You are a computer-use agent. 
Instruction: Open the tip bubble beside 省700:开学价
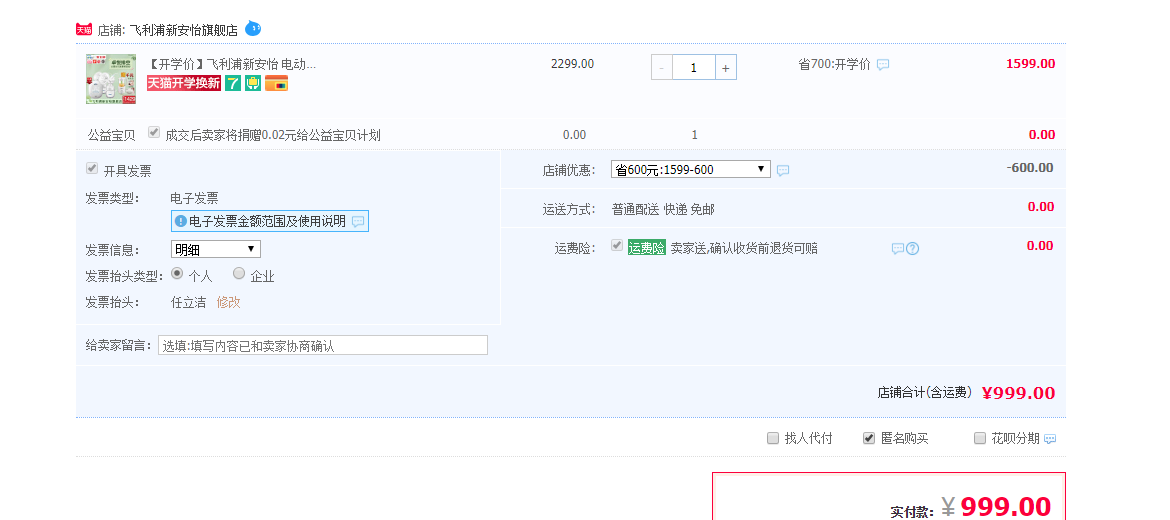883,65
